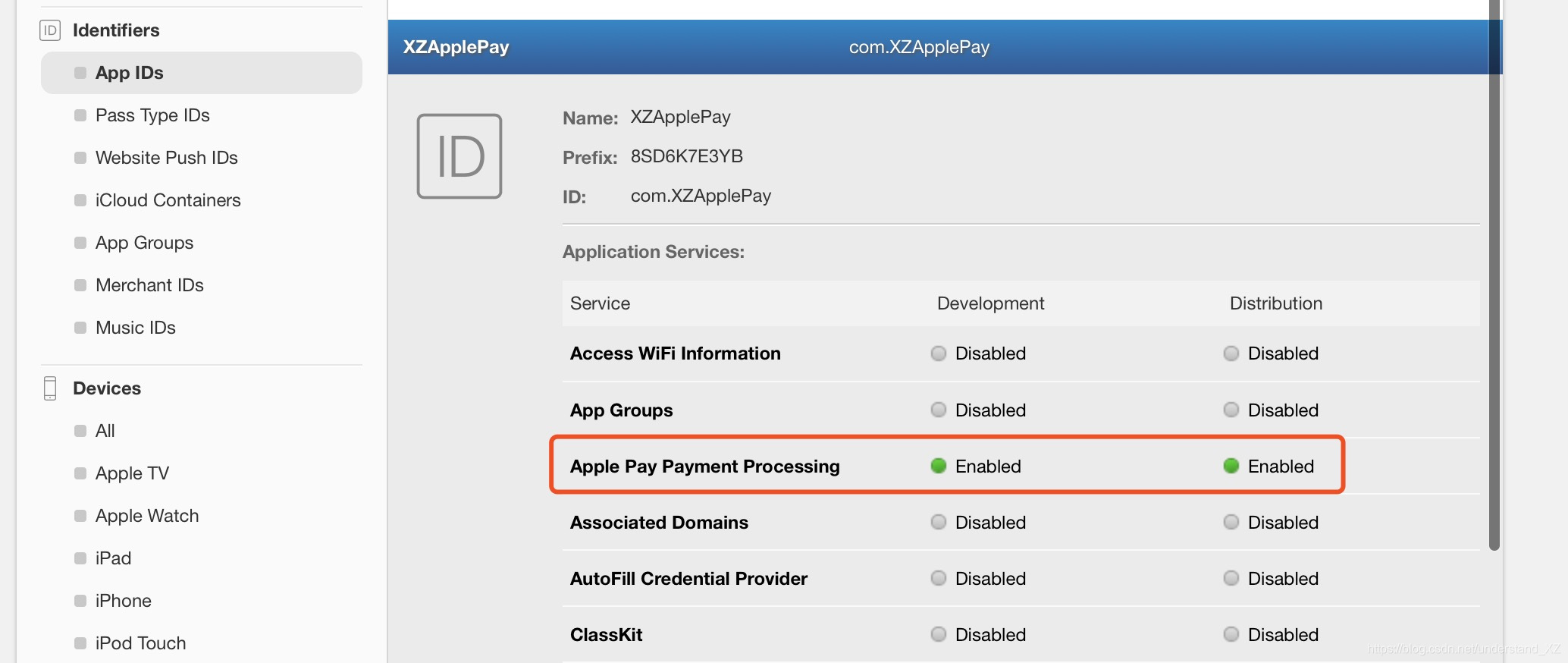Open App Groups in sidebar identifiers

144,243
